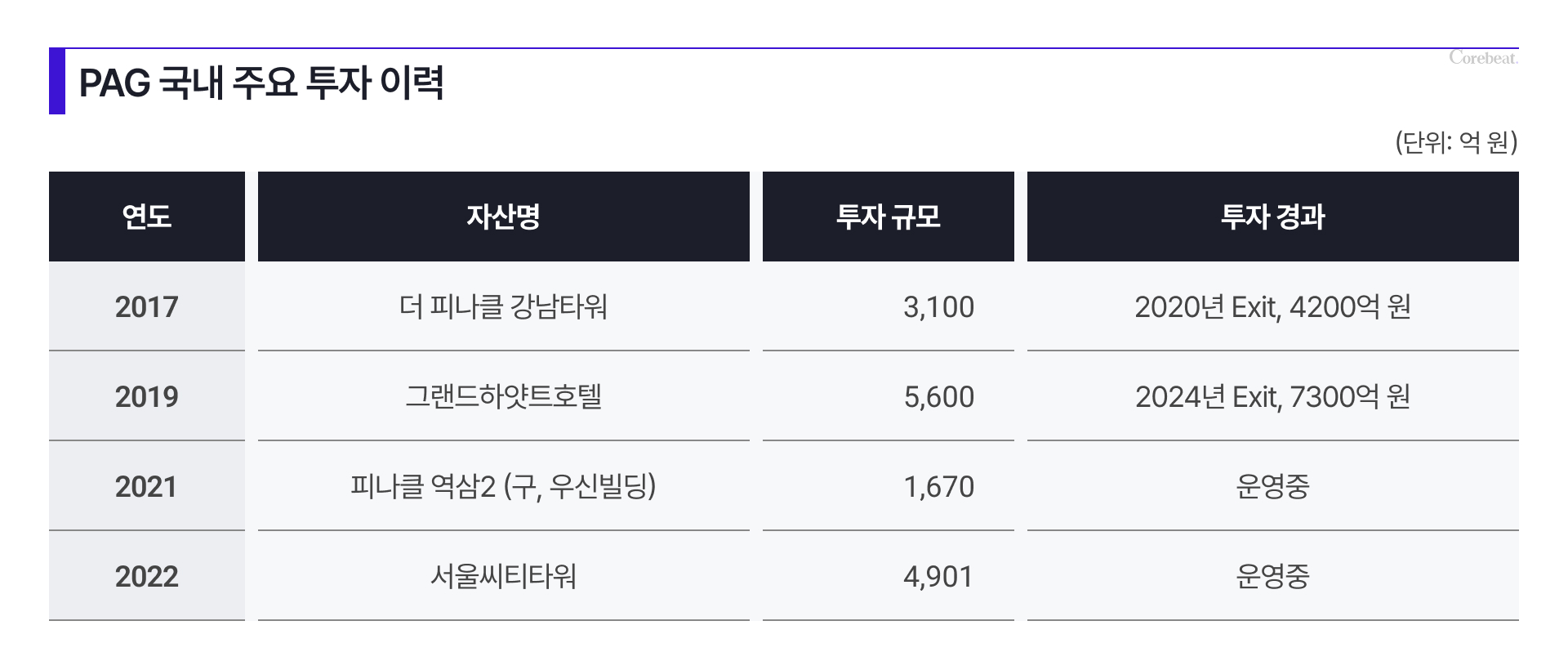Click the unit label (단위: 억 원)
This screenshot has height=670, width=1568.
point(1456,142)
